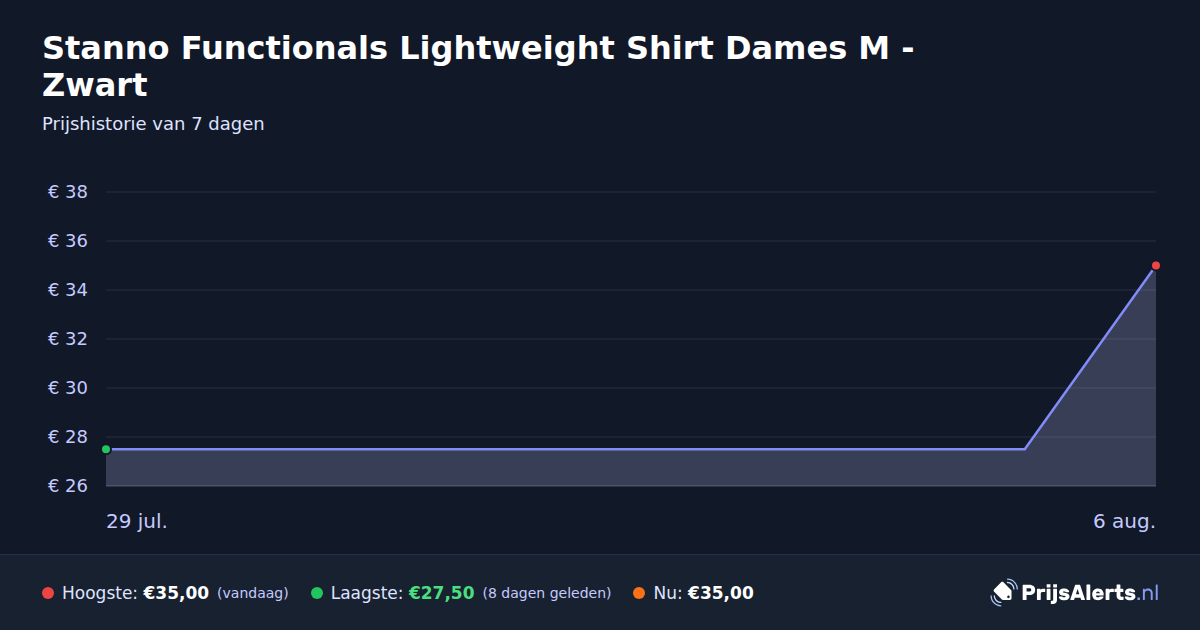Click the € 38 axis label
Screen dimensions: 1200x630
[68, 192]
